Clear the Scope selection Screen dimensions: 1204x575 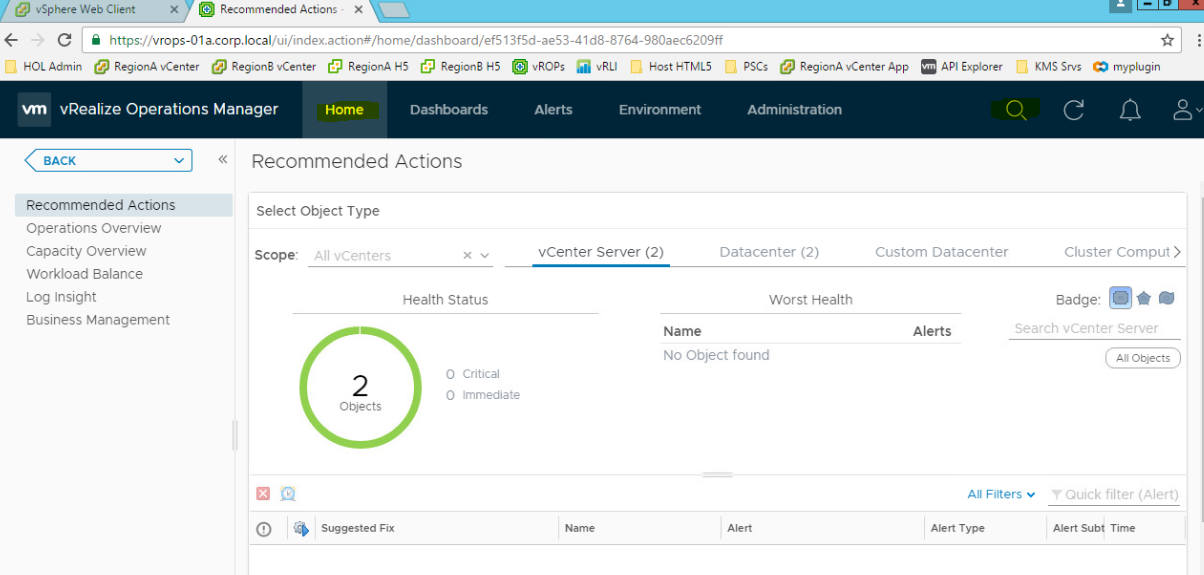click(467, 256)
